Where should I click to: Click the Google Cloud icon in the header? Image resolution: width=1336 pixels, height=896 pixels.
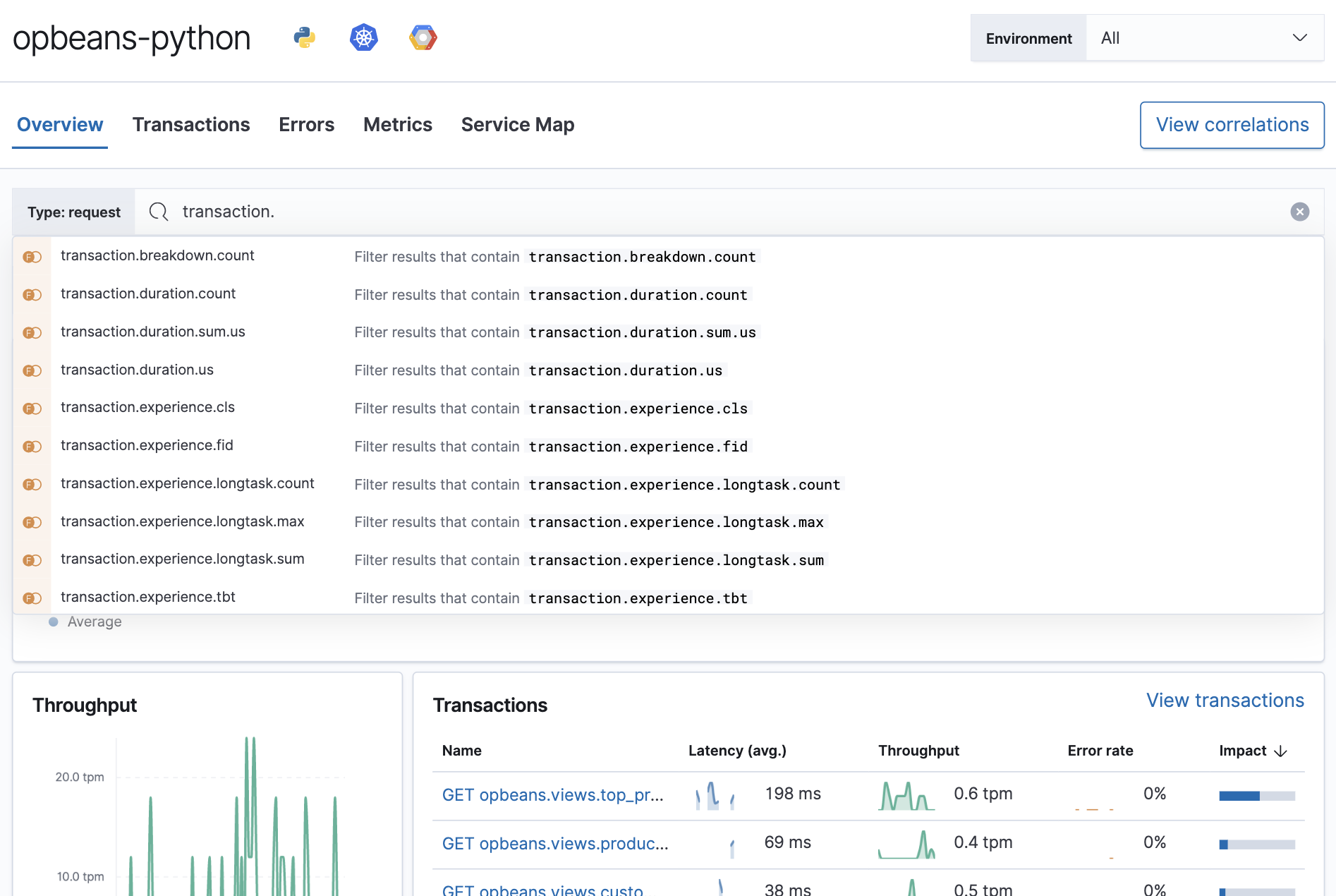tap(422, 37)
